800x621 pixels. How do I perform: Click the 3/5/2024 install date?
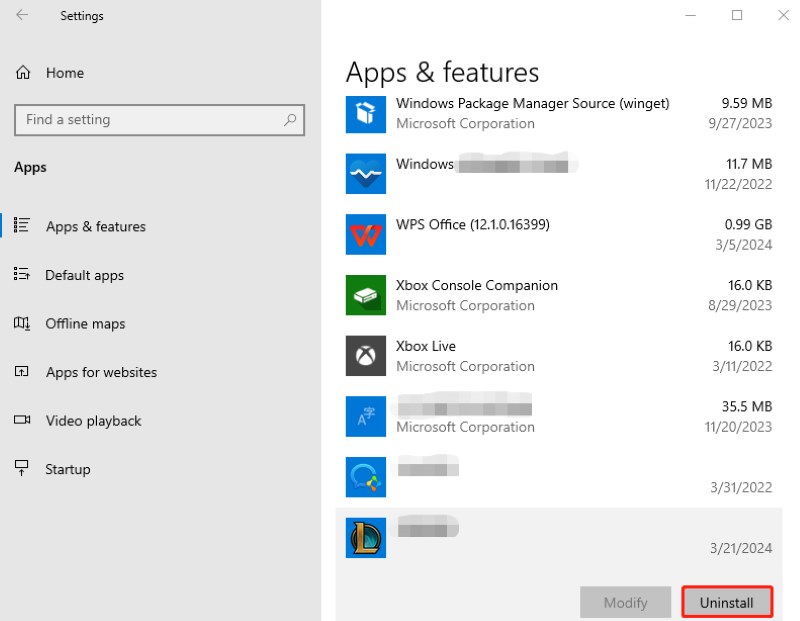[x=743, y=245]
